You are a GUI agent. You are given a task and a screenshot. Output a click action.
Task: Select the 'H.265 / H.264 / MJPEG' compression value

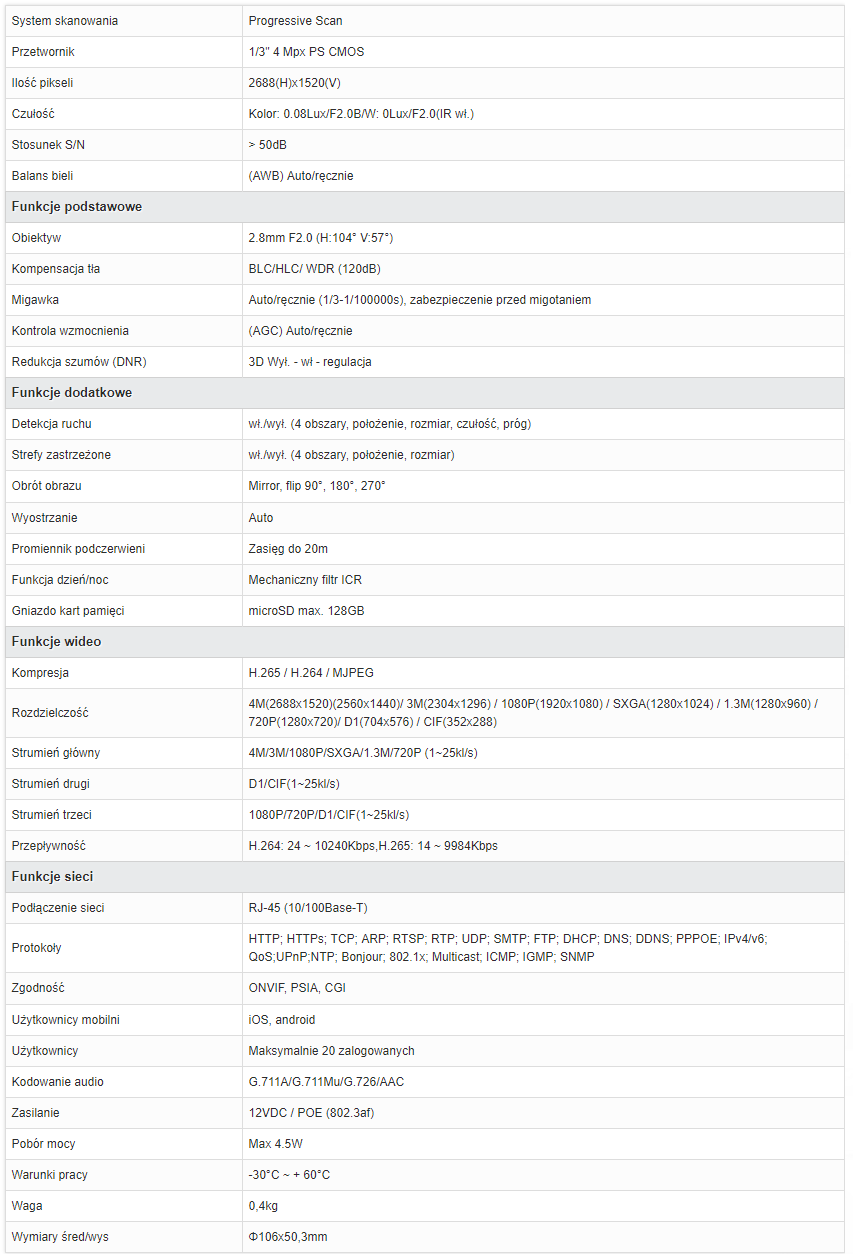311,673
